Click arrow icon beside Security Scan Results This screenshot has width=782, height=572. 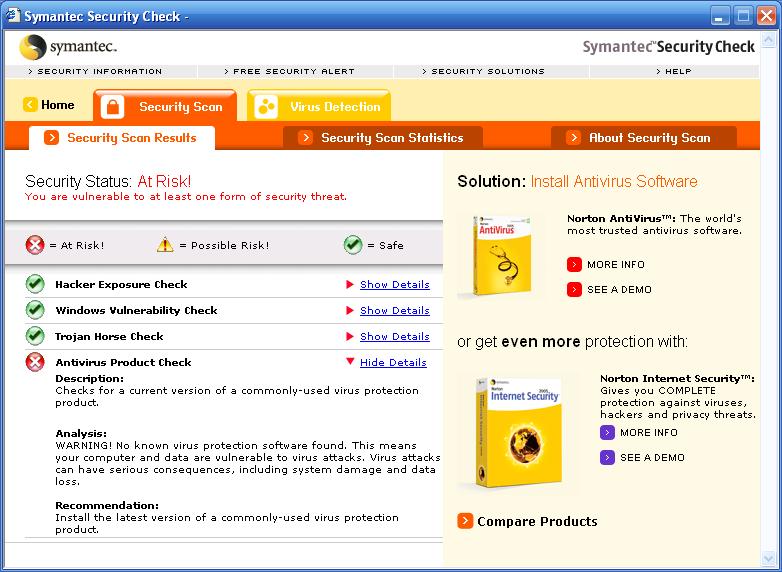(x=51, y=138)
